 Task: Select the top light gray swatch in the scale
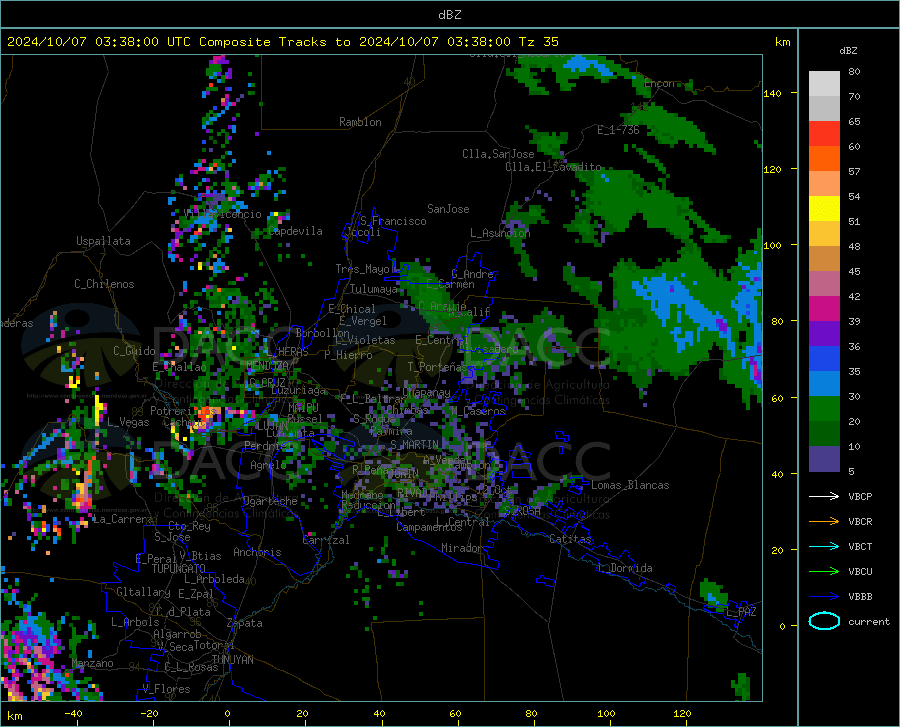824,84
